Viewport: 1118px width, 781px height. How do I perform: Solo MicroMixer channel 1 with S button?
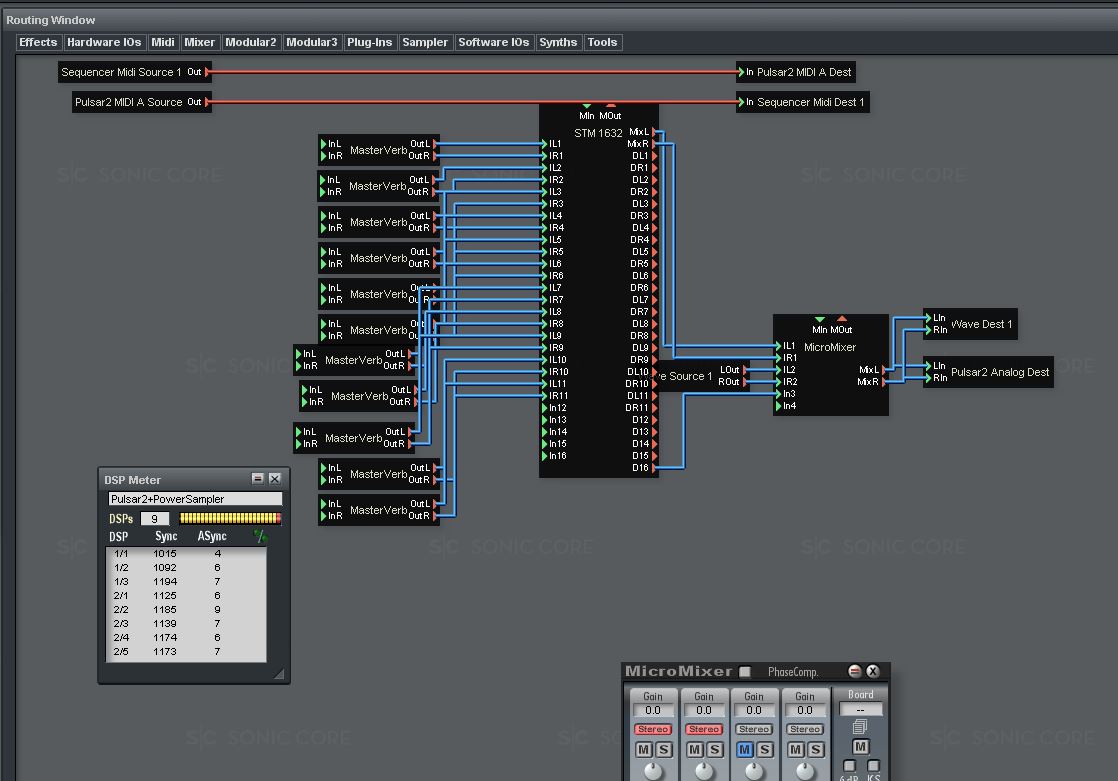[664, 750]
